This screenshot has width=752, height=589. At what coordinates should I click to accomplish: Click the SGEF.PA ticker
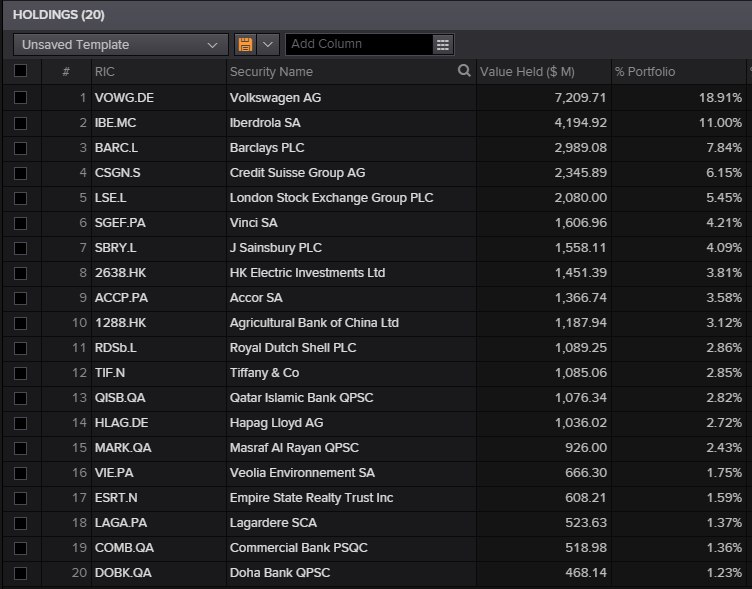[x=120, y=223]
